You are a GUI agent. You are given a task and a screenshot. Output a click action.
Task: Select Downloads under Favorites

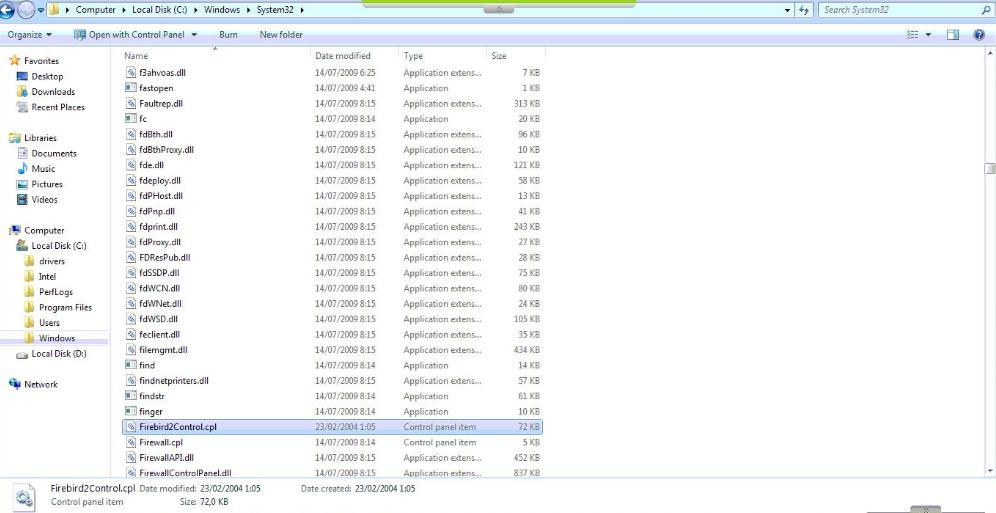[x=52, y=92]
